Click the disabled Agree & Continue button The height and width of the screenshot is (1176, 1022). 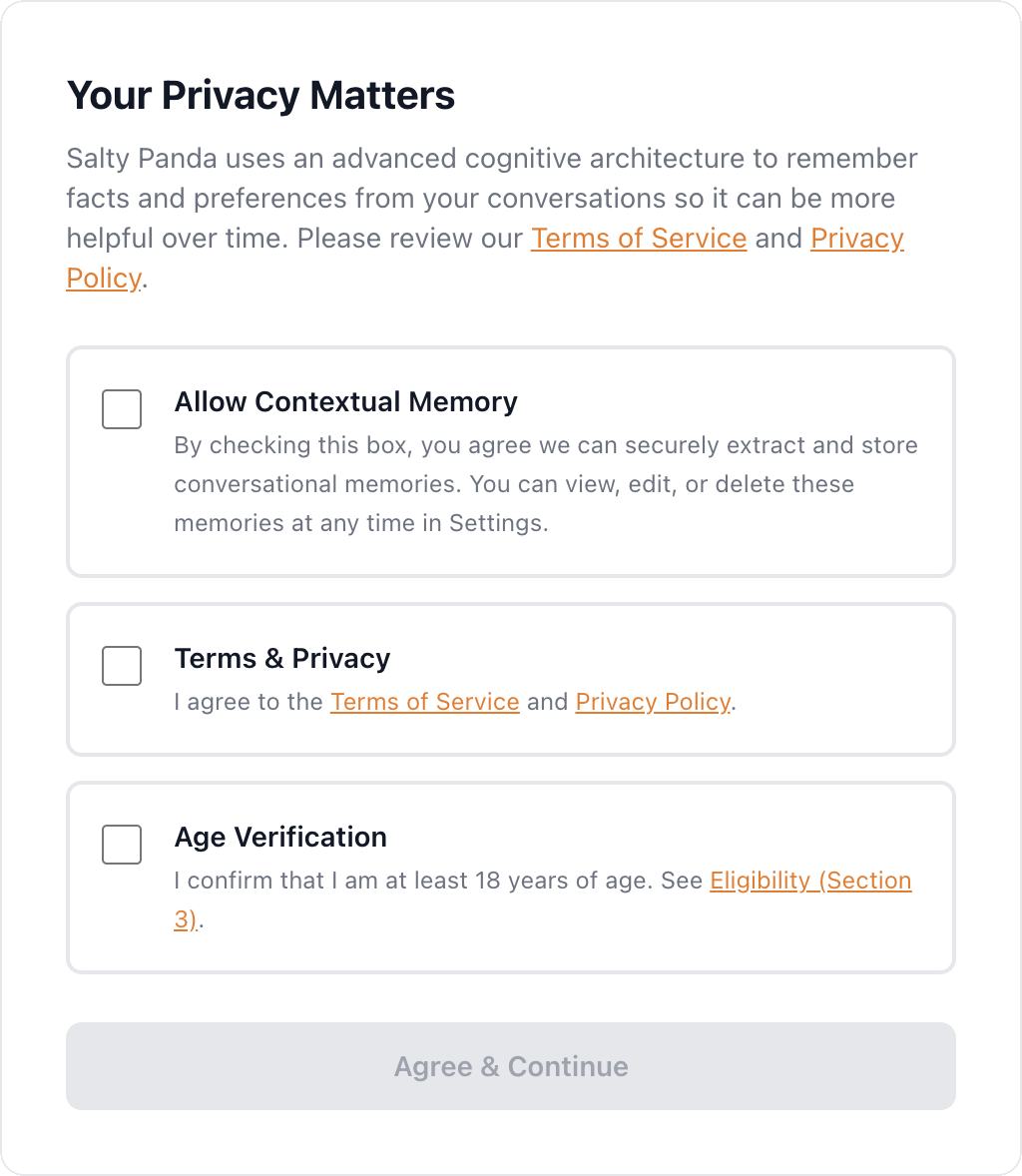point(511,1066)
